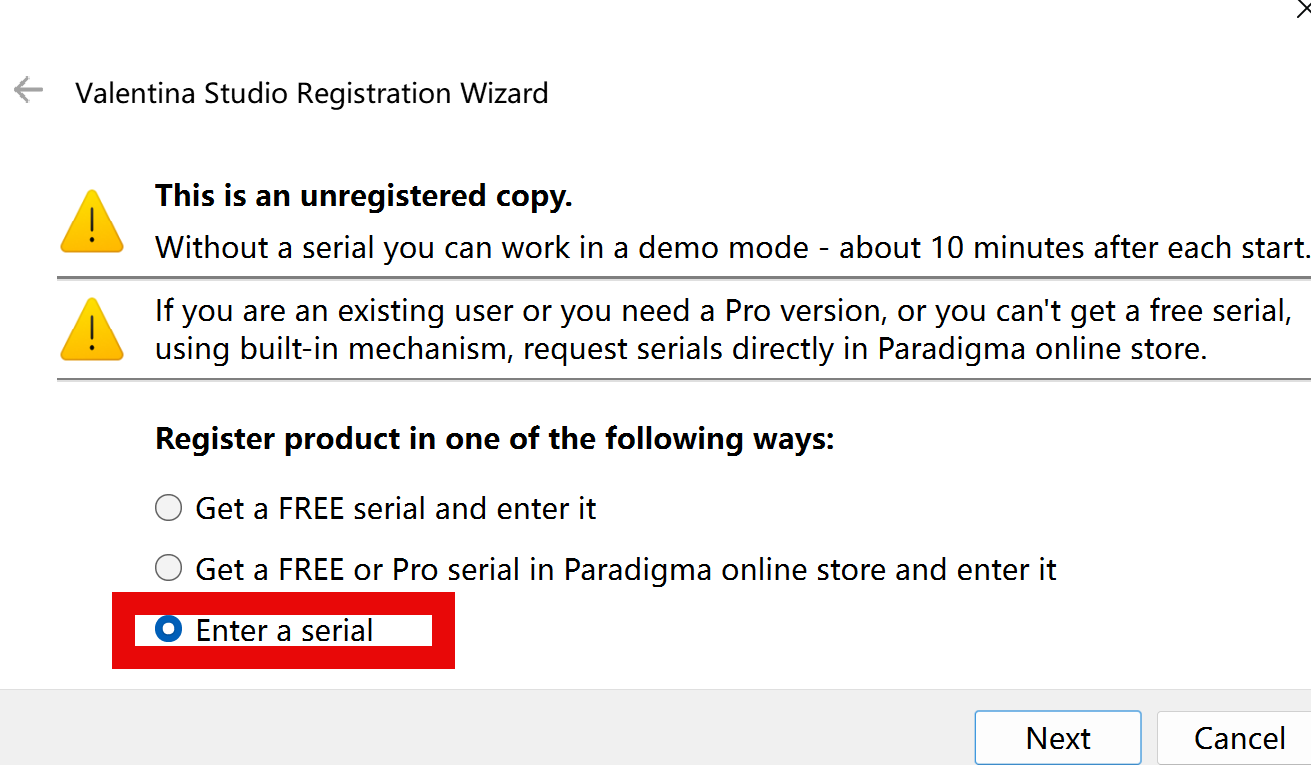Click the warning icon beside the existing user notice

pos(92,328)
